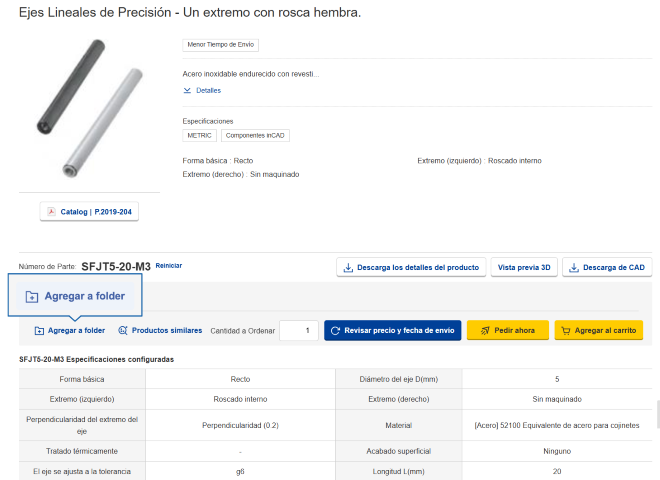Viewport: 660px width, 480px height.
Task: Click the add-to-folder icon in action row
Action: click(39, 330)
